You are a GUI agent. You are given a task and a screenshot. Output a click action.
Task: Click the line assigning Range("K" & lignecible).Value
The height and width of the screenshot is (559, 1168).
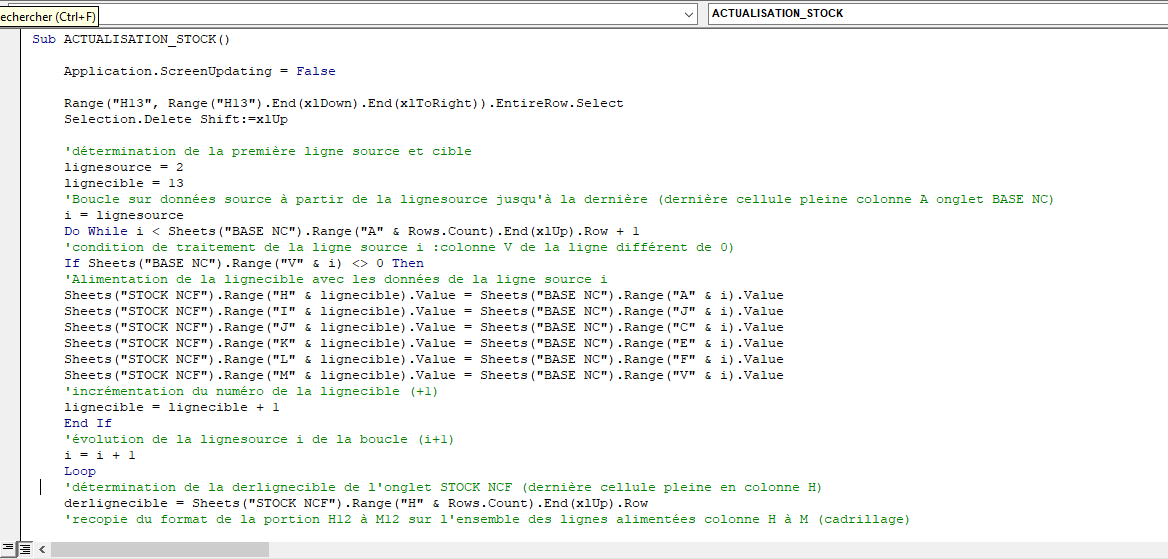pyautogui.click(x=424, y=344)
